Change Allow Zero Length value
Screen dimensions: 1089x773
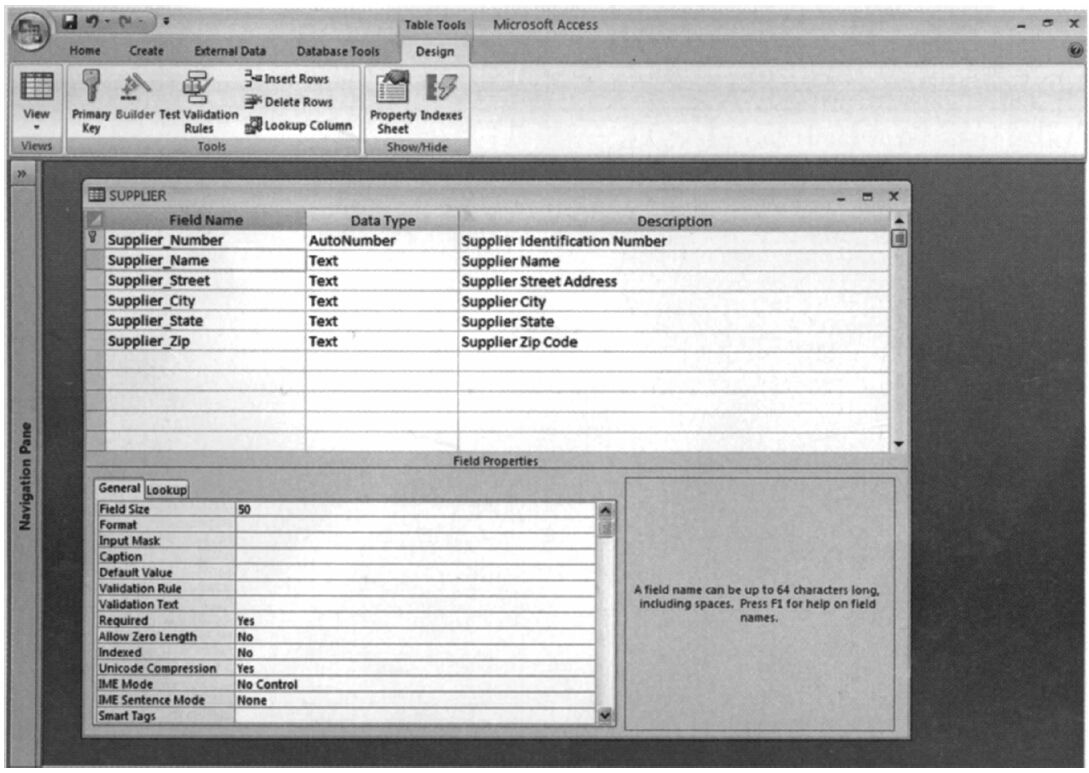pyautogui.click(x=415, y=637)
